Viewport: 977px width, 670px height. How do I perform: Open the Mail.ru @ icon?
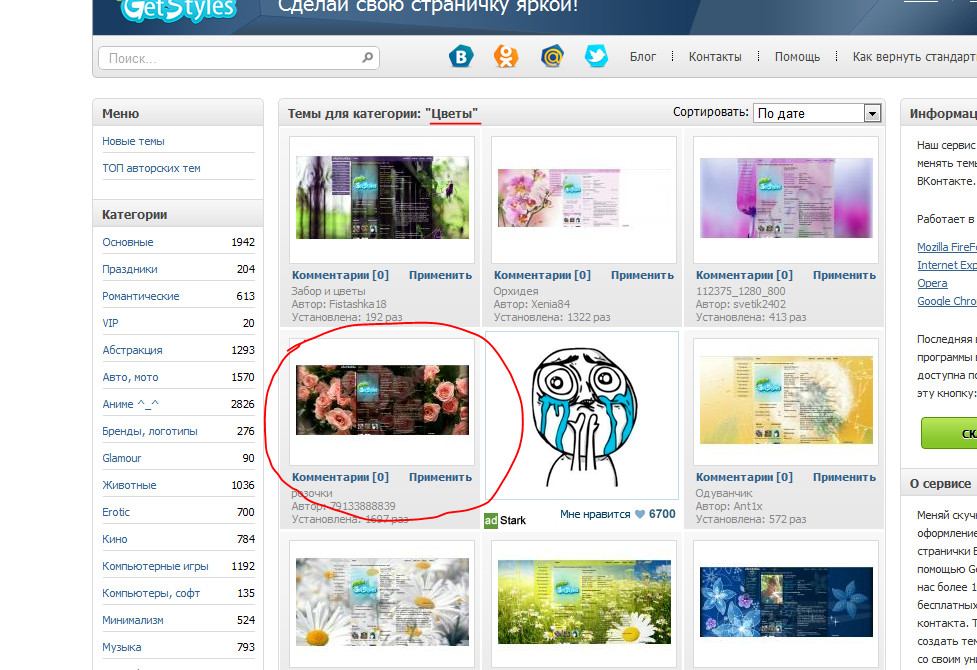tap(552, 57)
